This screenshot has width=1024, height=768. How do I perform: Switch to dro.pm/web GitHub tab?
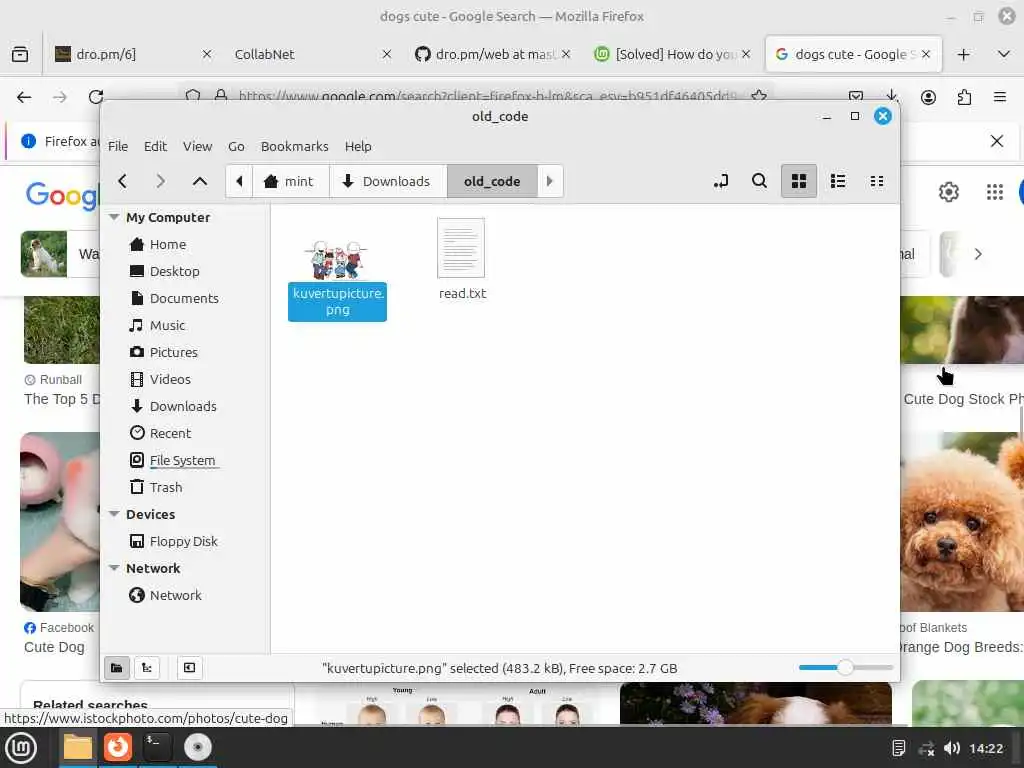pos(492,54)
